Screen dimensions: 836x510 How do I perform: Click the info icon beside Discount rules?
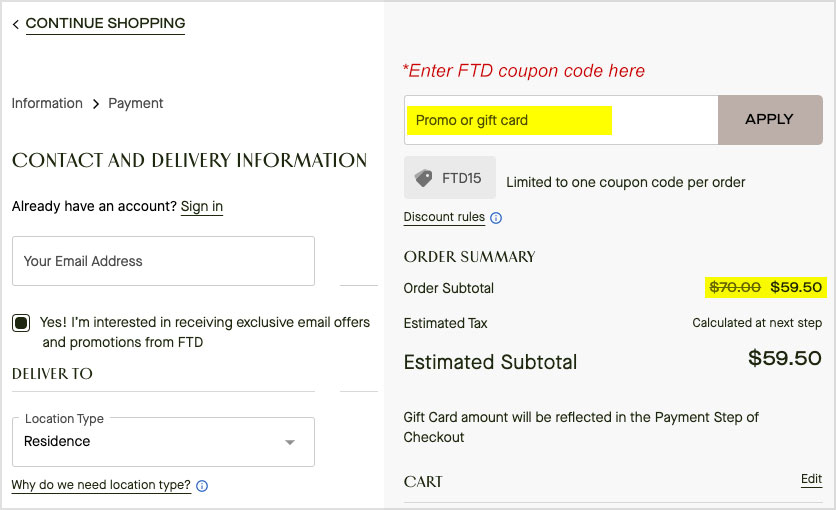[x=496, y=218]
